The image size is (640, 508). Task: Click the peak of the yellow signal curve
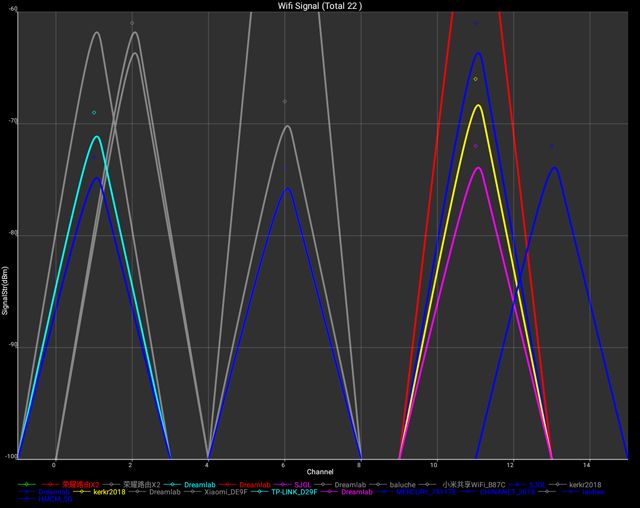click(478, 105)
